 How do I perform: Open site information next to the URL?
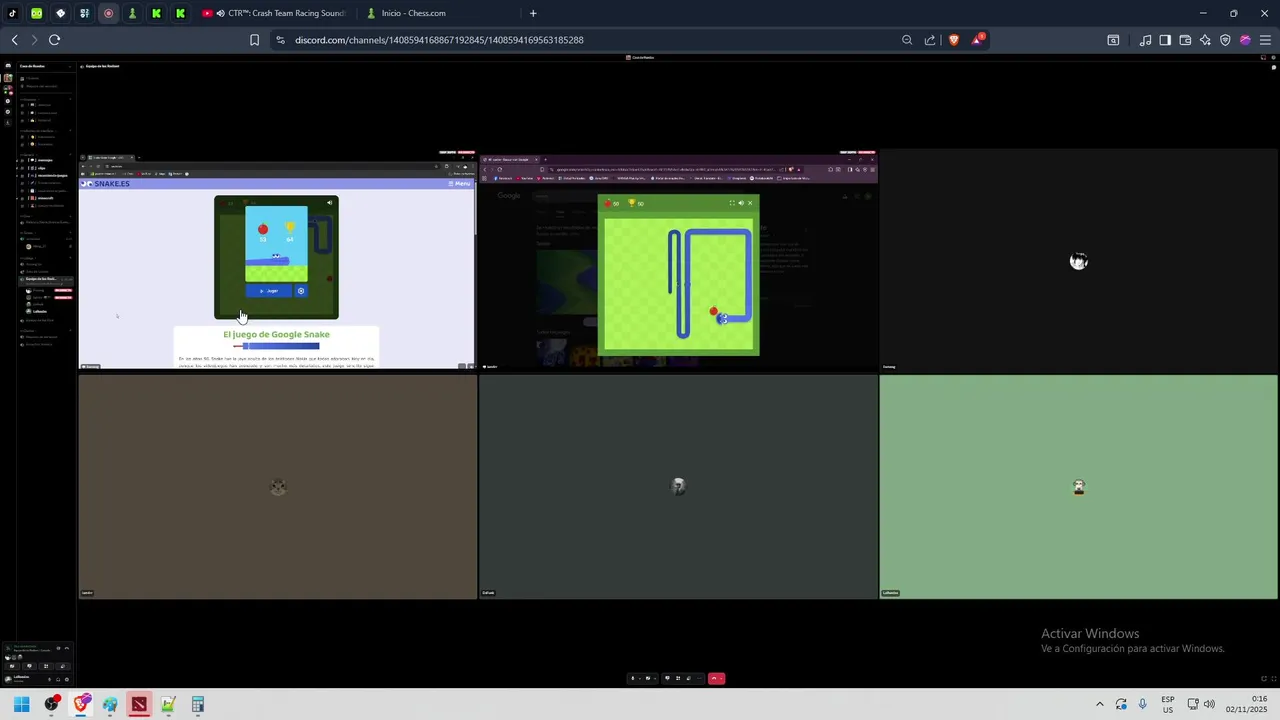point(280,40)
